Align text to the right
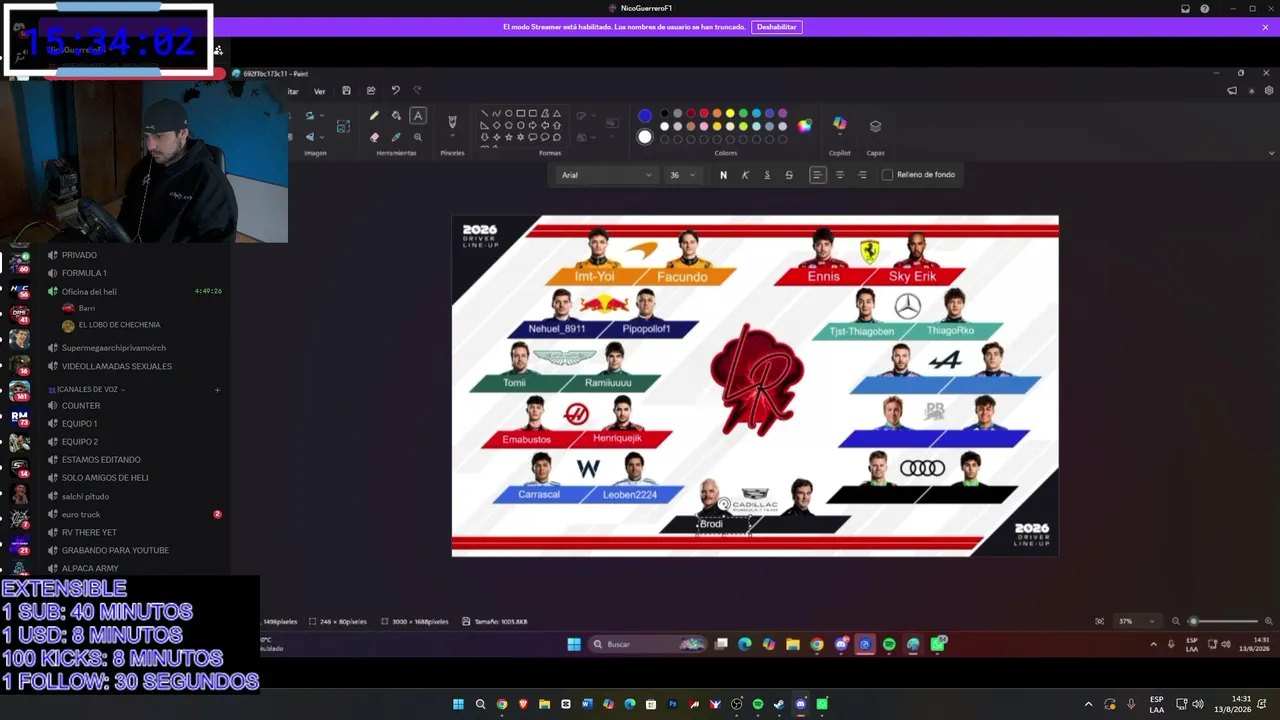This screenshot has width=1280, height=720. [862, 175]
